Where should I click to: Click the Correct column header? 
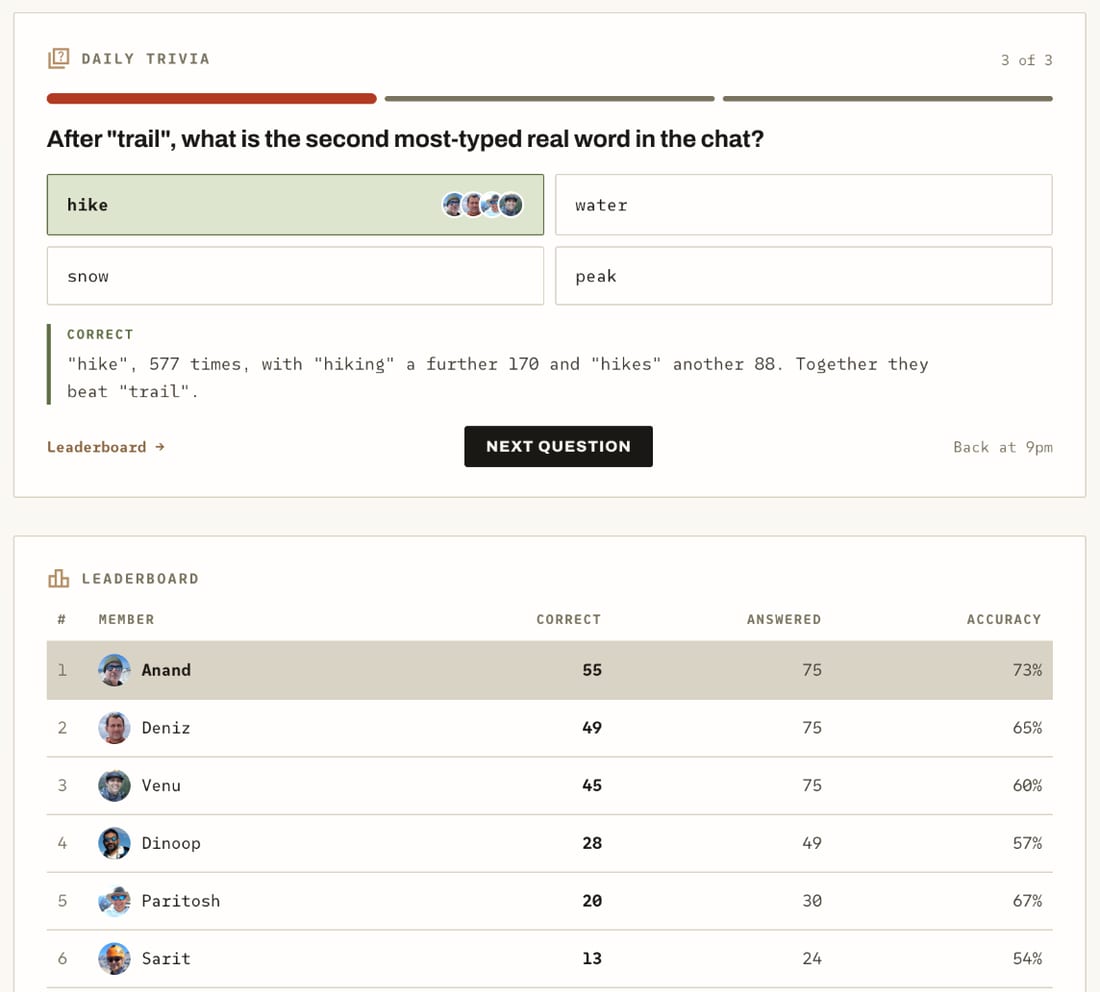(568, 619)
